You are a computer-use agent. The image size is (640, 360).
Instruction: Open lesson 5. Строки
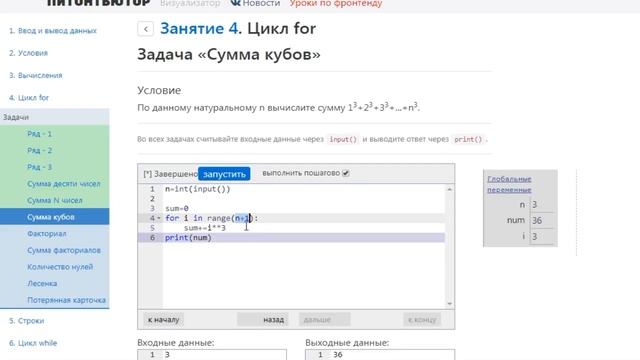[26, 321]
